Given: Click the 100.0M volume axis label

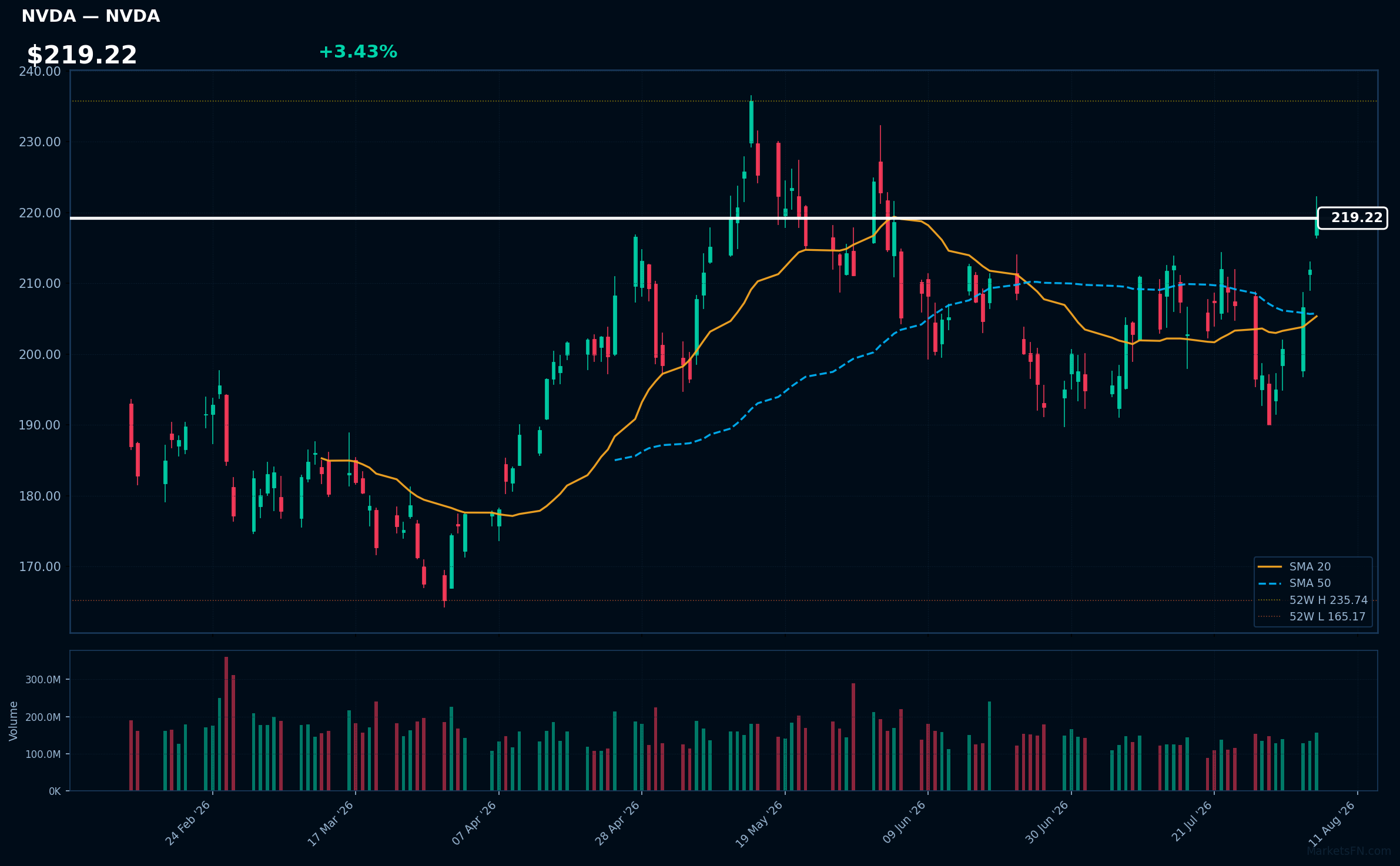Looking at the screenshot, I should (x=43, y=754).
